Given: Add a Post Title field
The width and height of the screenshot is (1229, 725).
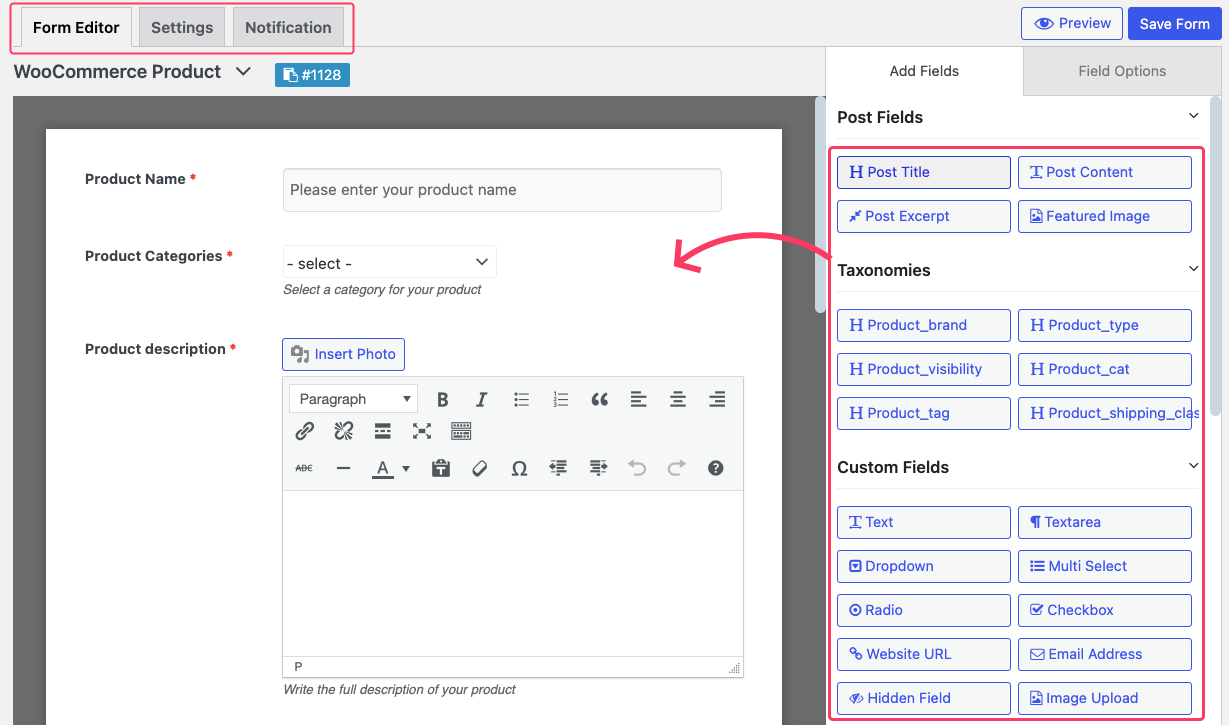Looking at the screenshot, I should pos(924,172).
